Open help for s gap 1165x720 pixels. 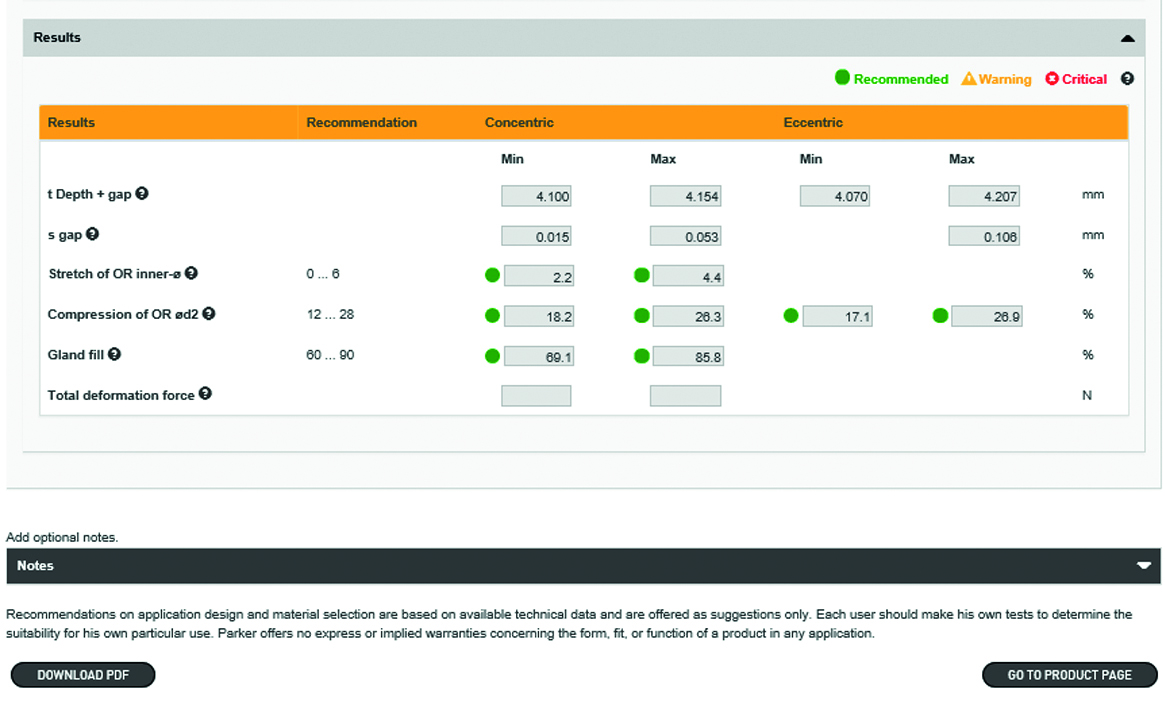coord(92,233)
